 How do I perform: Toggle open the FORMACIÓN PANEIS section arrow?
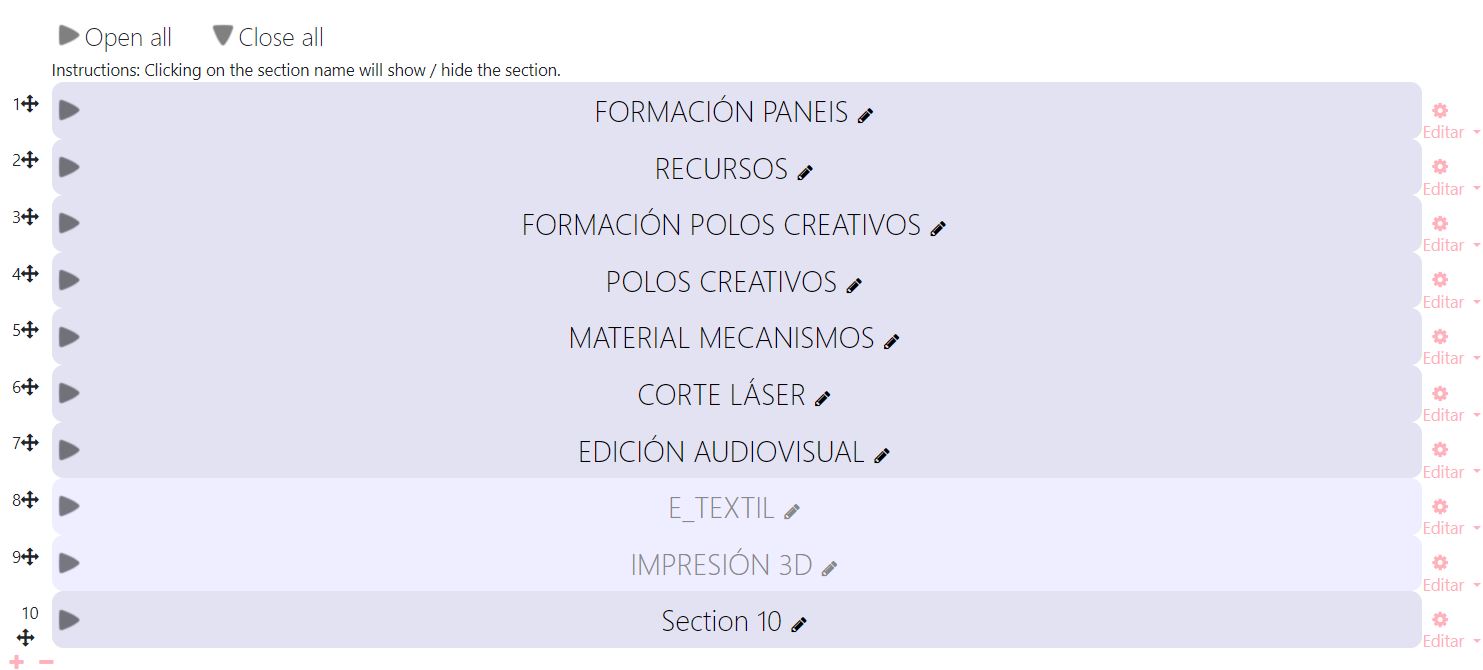[x=69, y=110]
